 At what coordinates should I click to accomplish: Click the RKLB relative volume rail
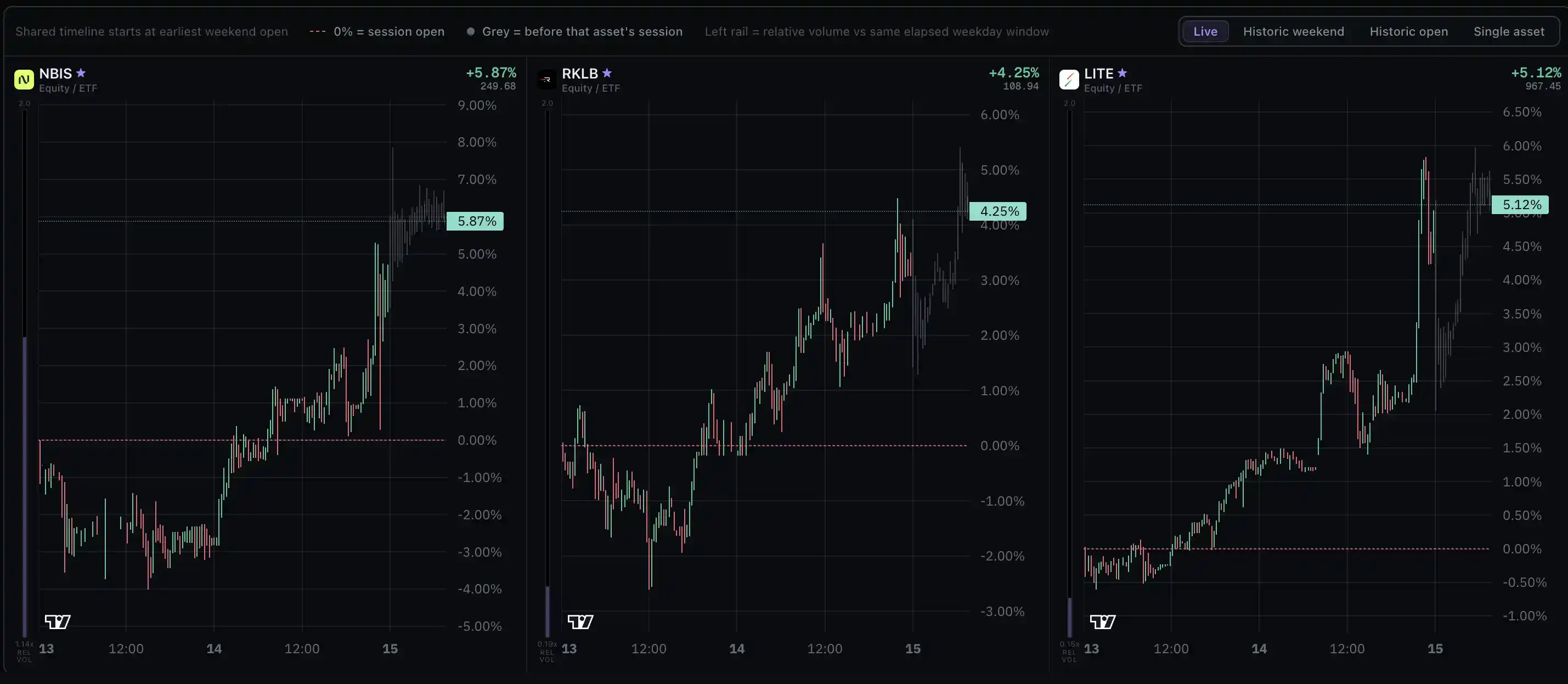(x=547, y=373)
